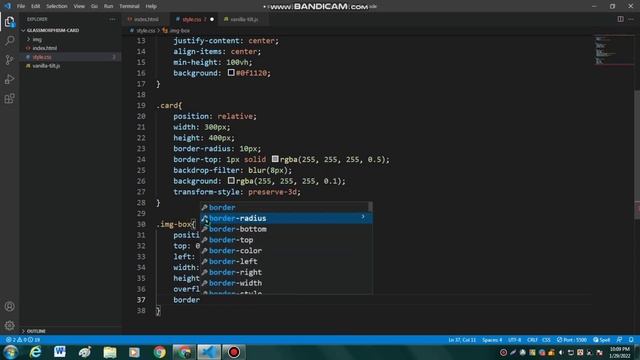
Task: Open the File menu
Action: click(21, 6)
